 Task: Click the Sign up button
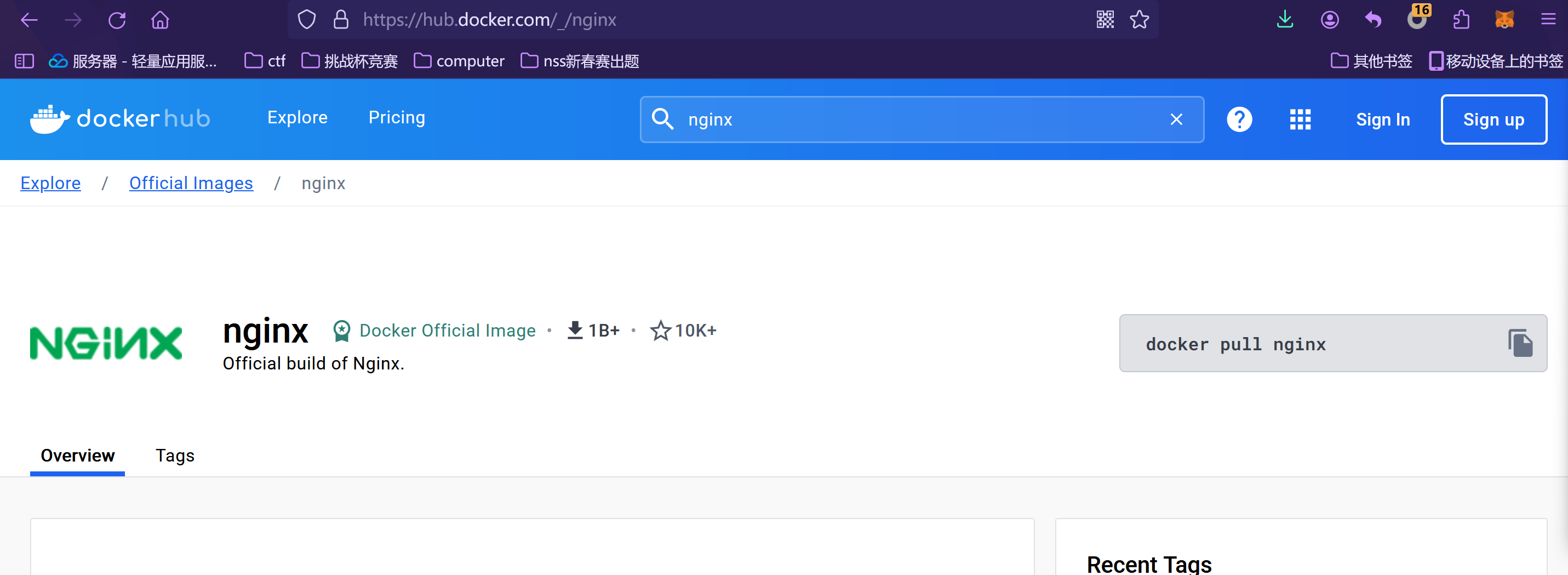[1493, 119]
